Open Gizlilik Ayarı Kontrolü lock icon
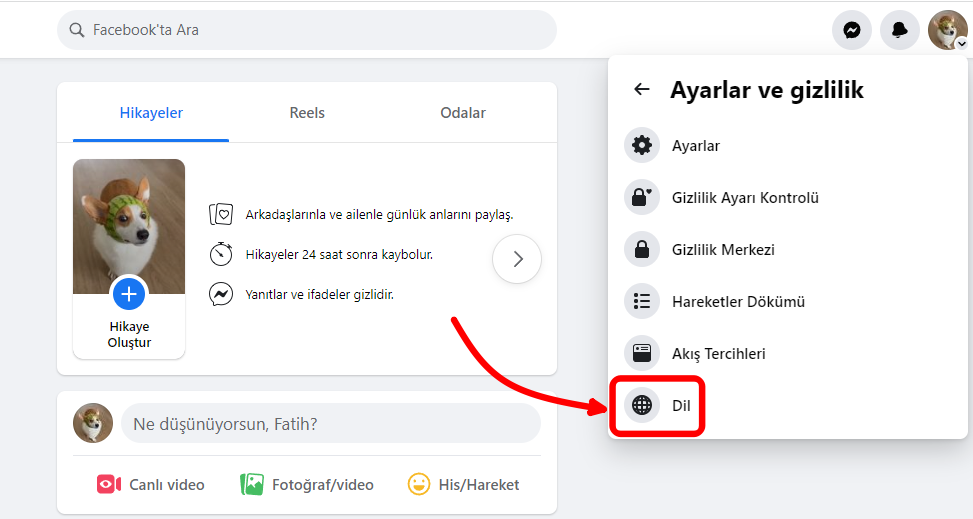The image size is (973, 519). point(642,198)
